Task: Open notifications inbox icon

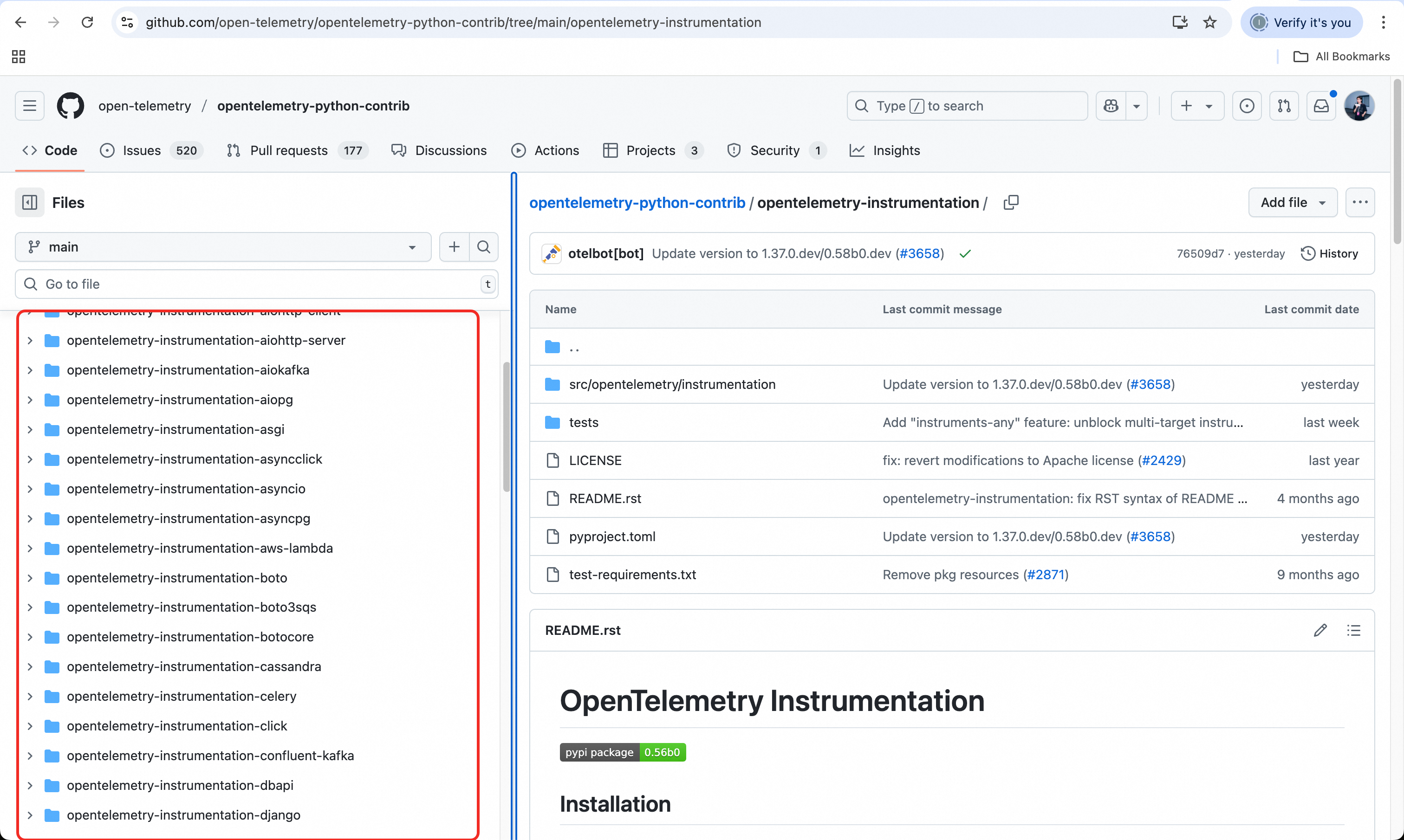Action: pyautogui.click(x=1321, y=106)
